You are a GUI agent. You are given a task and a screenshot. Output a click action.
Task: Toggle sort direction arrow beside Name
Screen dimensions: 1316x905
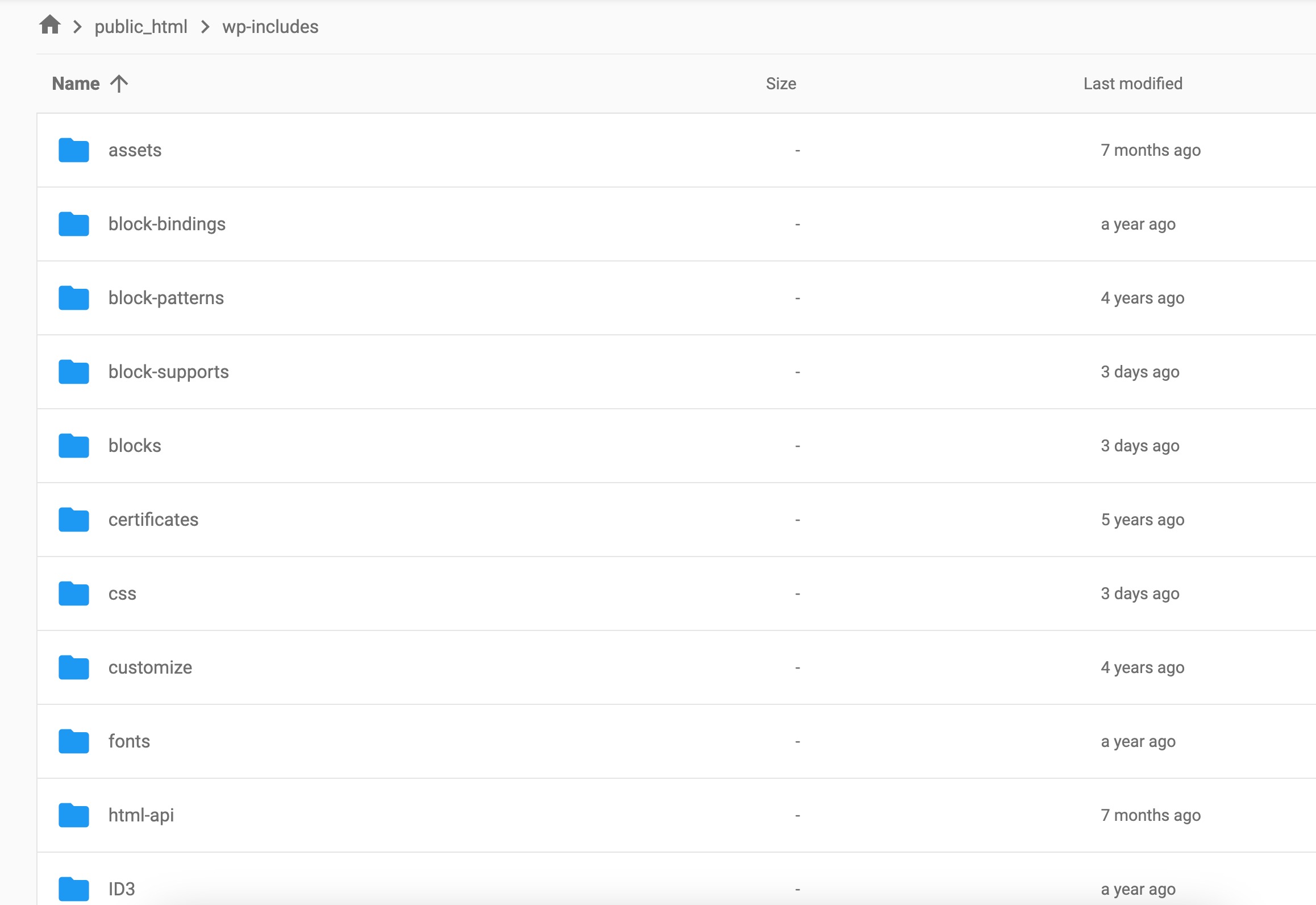click(119, 84)
